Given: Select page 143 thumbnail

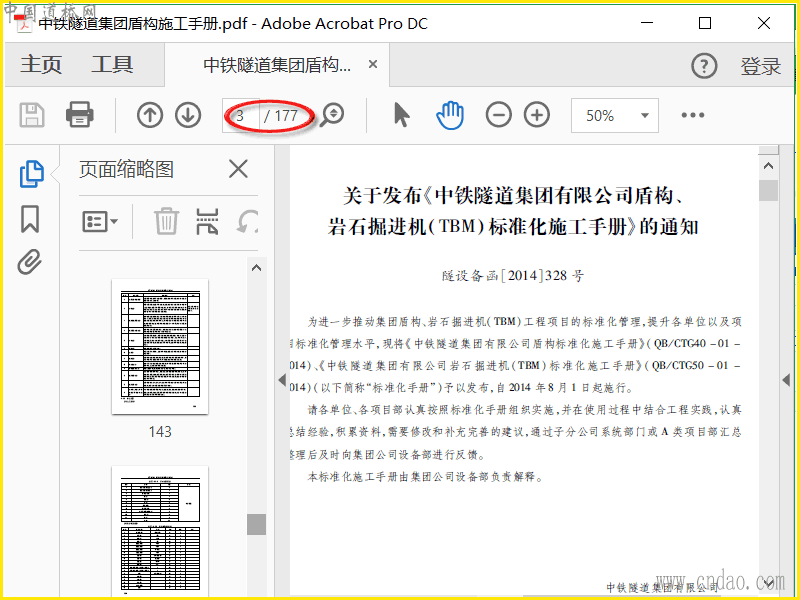Looking at the screenshot, I should 160,346.
